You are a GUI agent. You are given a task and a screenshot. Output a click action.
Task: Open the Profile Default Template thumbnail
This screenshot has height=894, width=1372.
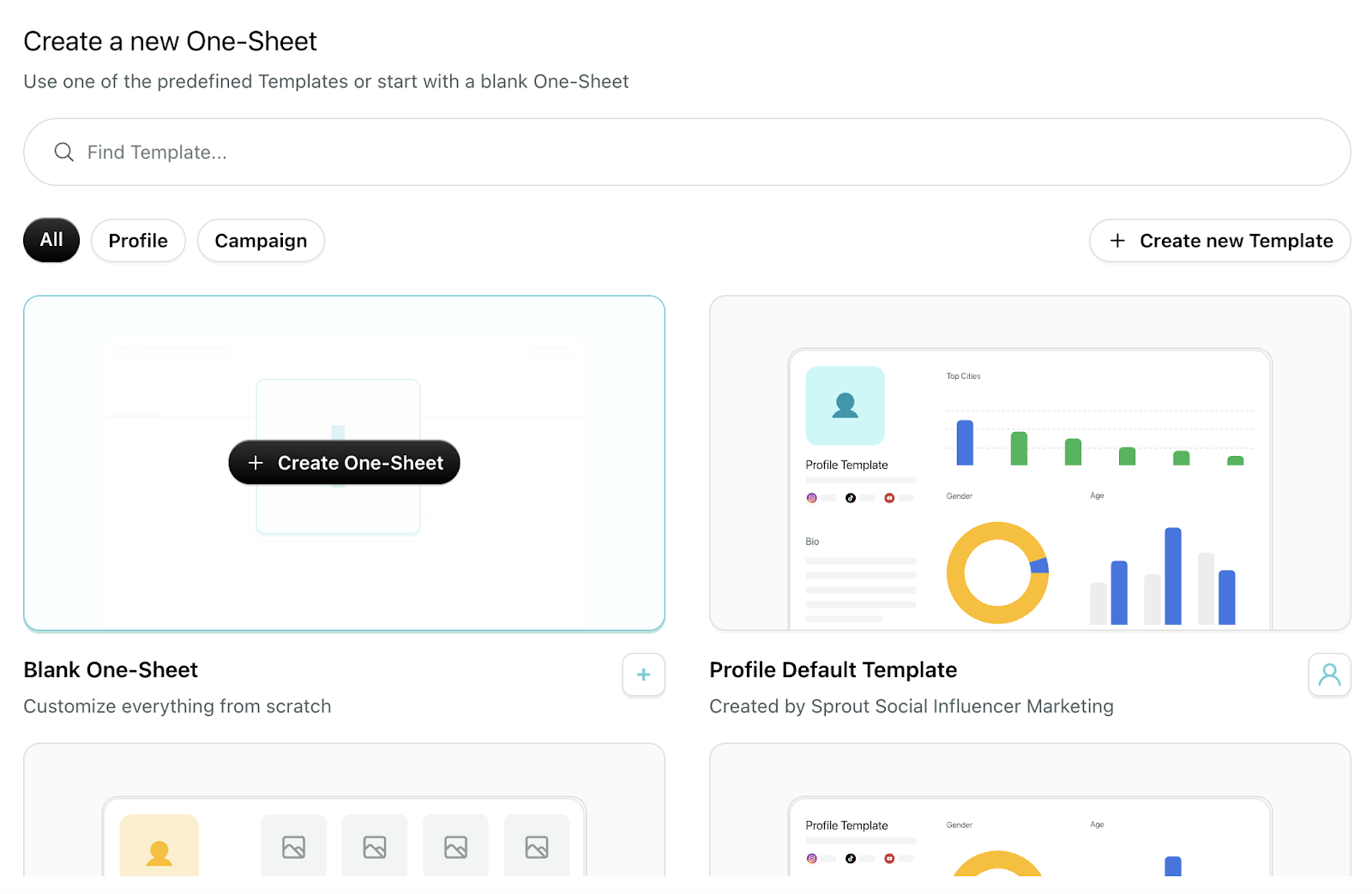tap(1029, 463)
